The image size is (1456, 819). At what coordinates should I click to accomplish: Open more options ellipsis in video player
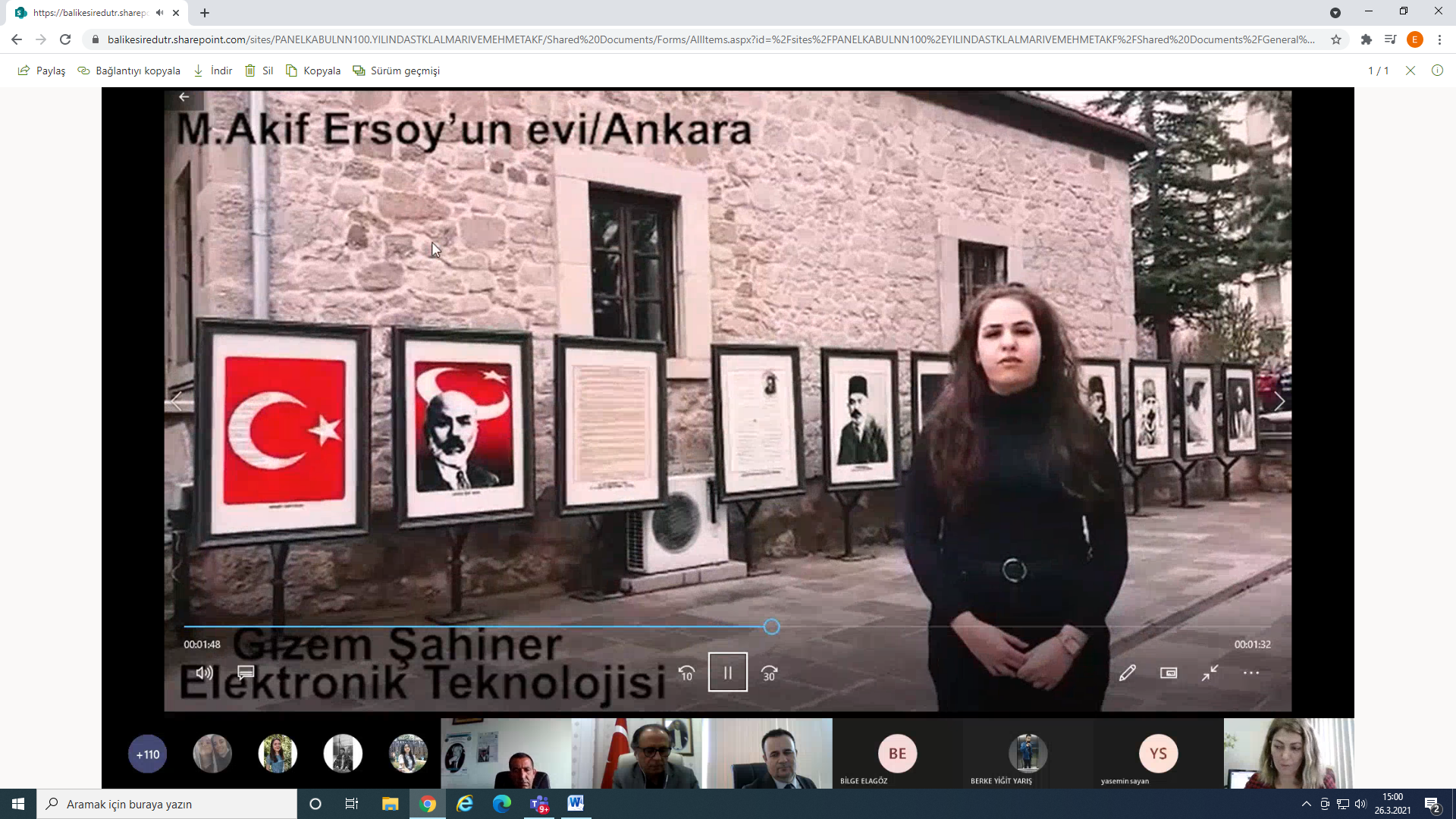pyautogui.click(x=1251, y=673)
